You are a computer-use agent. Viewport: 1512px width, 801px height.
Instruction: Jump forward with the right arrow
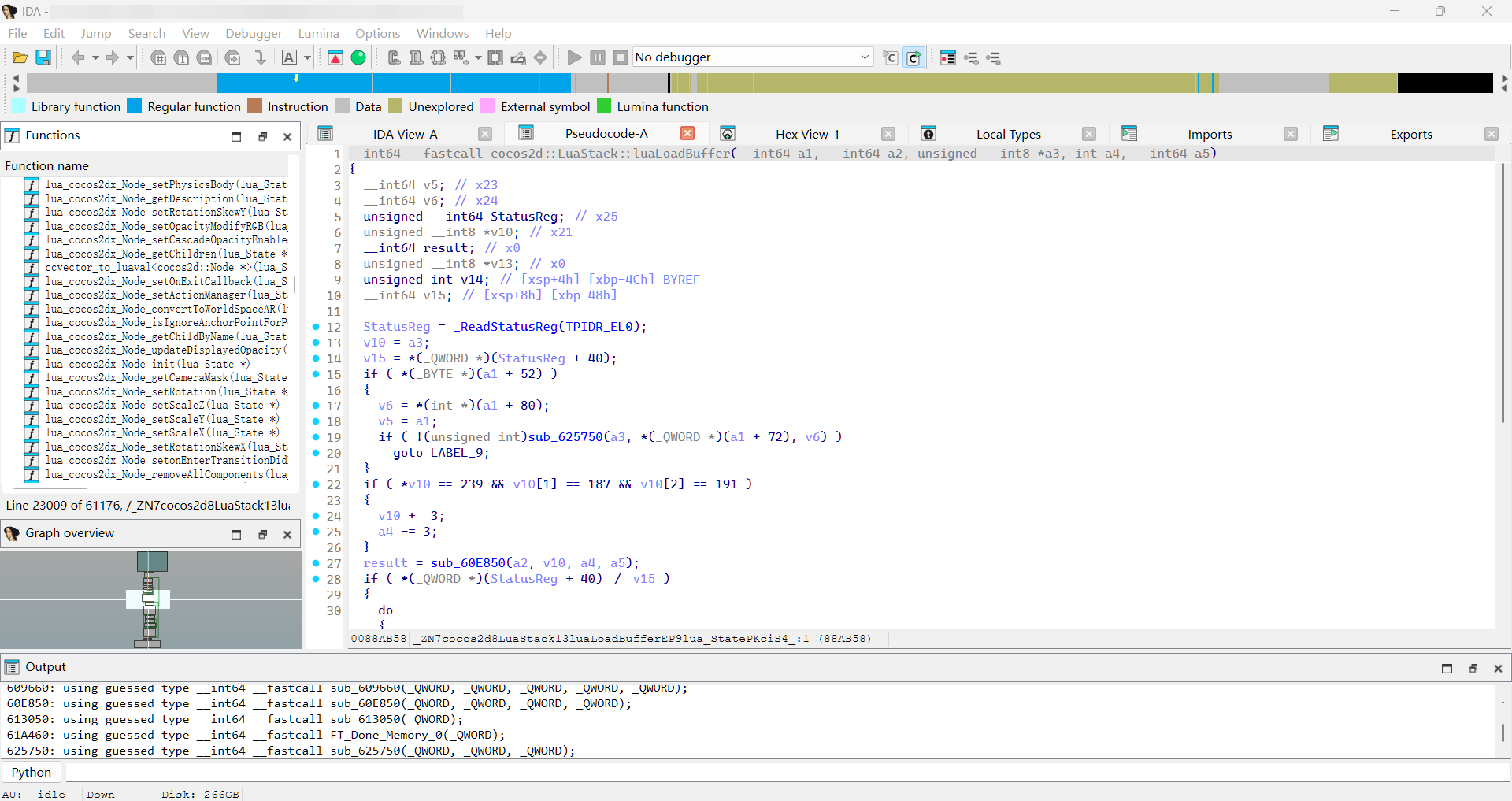113,57
